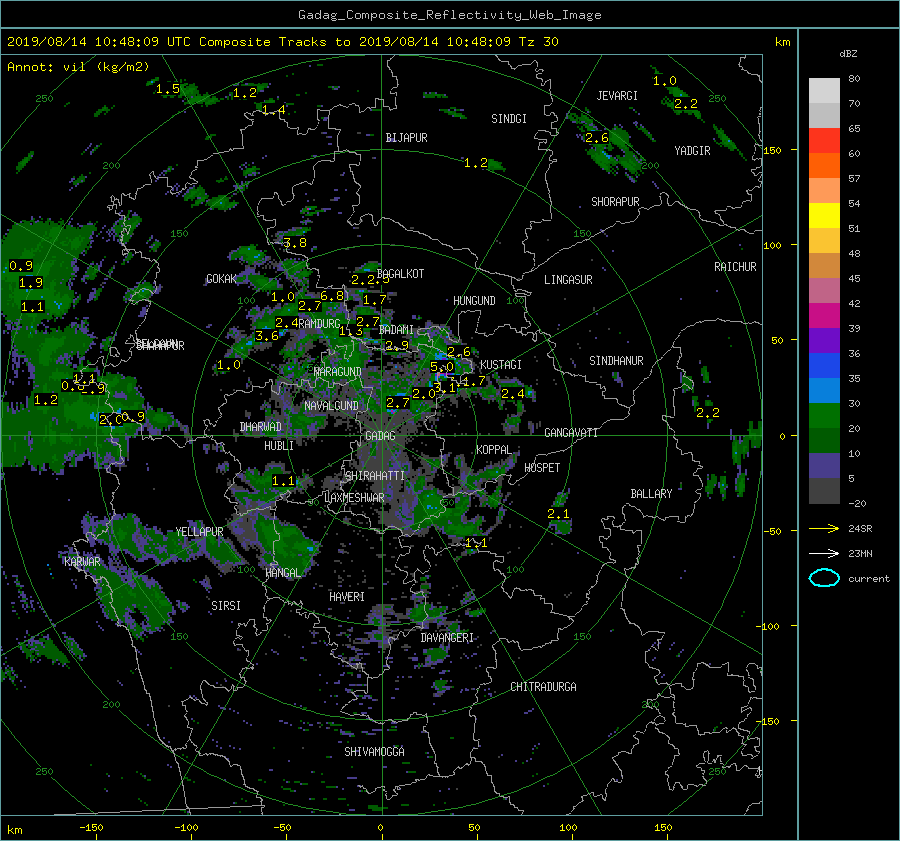Viewport: 900px width, 841px height.
Task: Click the 1.5 VIL annotation at top left
Action: [x=168, y=89]
